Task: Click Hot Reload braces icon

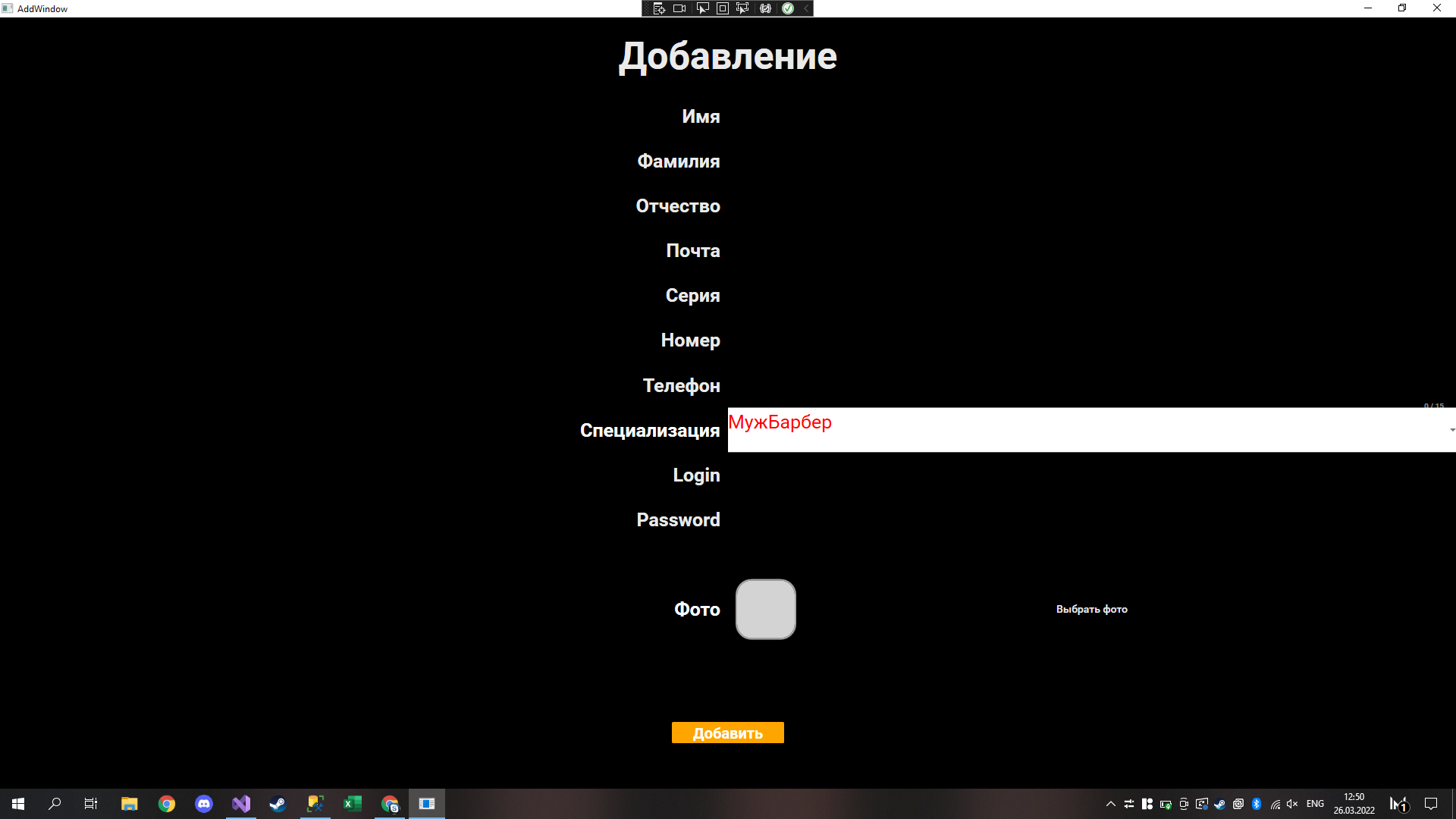Action: pyautogui.click(x=765, y=8)
